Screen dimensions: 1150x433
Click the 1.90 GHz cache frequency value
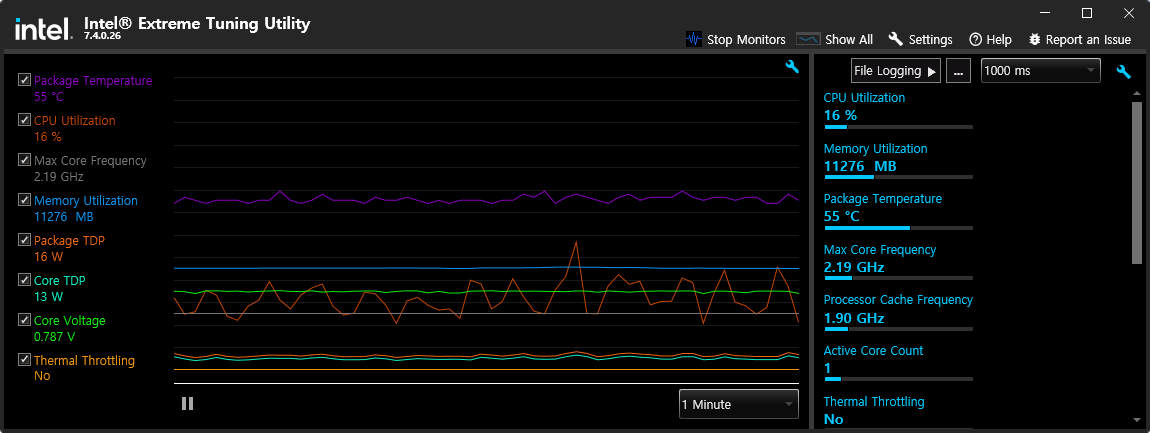click(854, 318)
